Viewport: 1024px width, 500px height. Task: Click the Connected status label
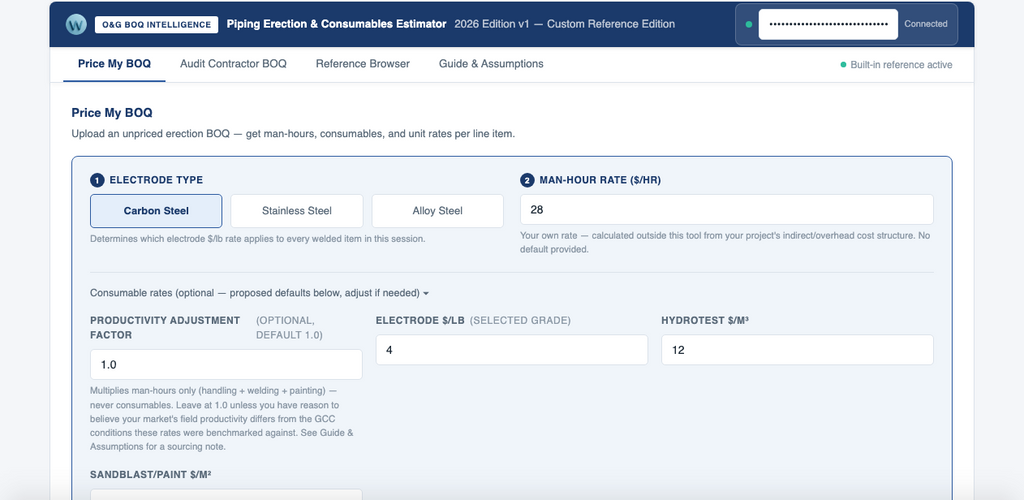tap(925, 24)
